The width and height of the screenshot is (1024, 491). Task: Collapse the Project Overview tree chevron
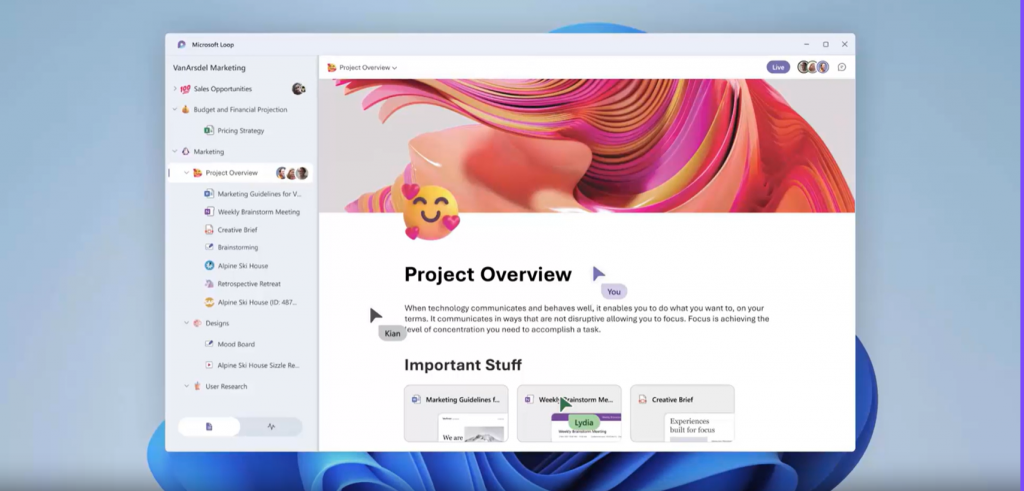click(x=186, y=173)
